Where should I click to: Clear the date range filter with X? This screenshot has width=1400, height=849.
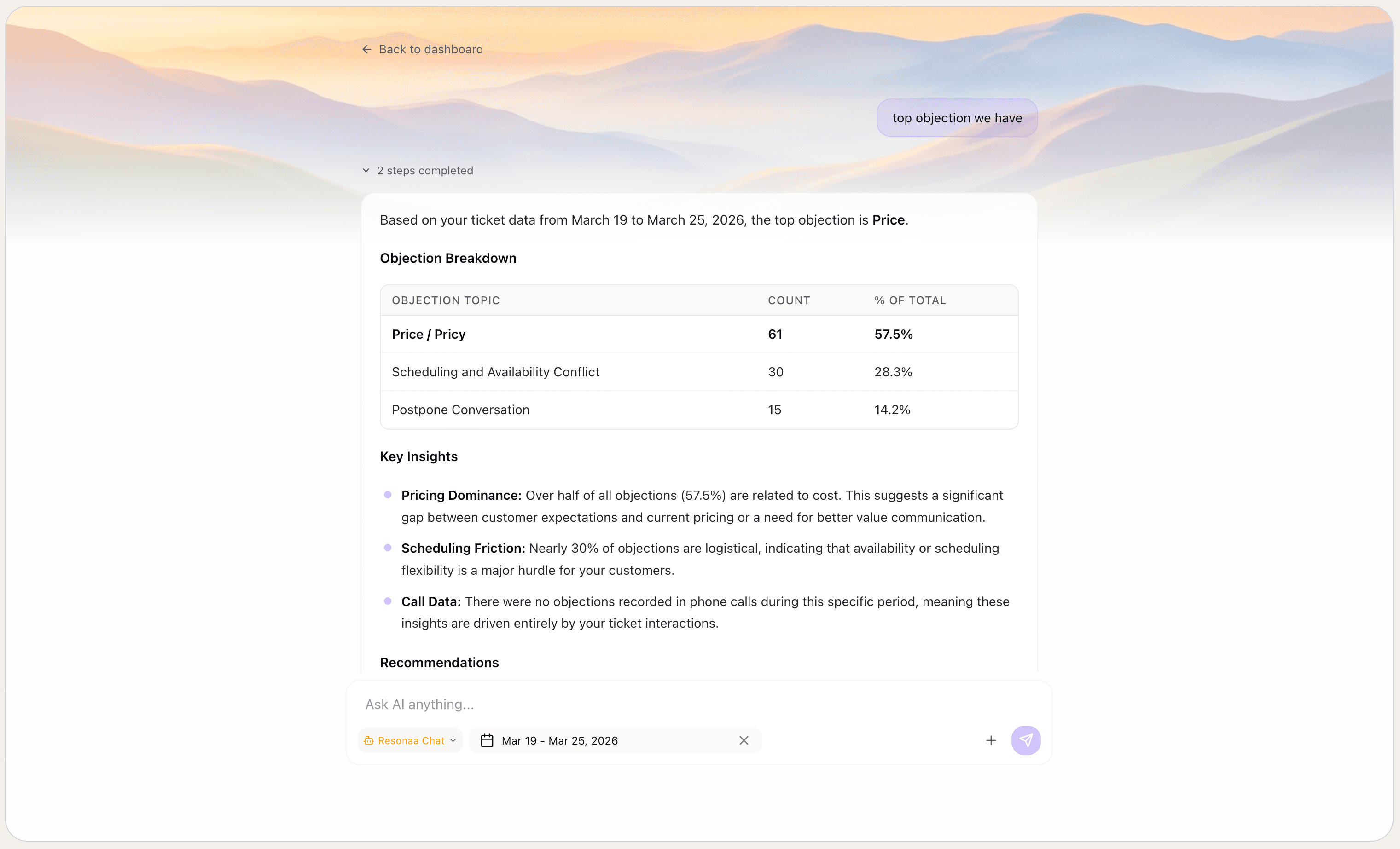pos(744,740)
